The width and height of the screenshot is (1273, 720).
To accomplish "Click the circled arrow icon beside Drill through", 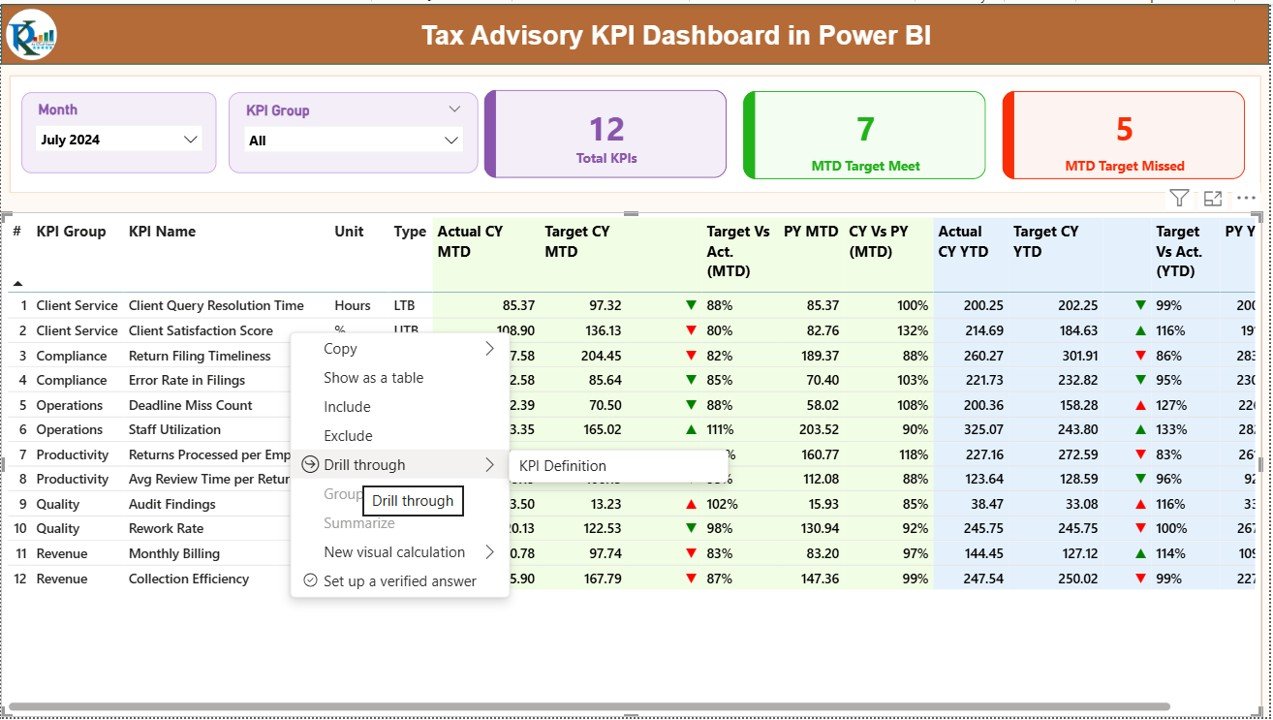I will pos(310,464).
